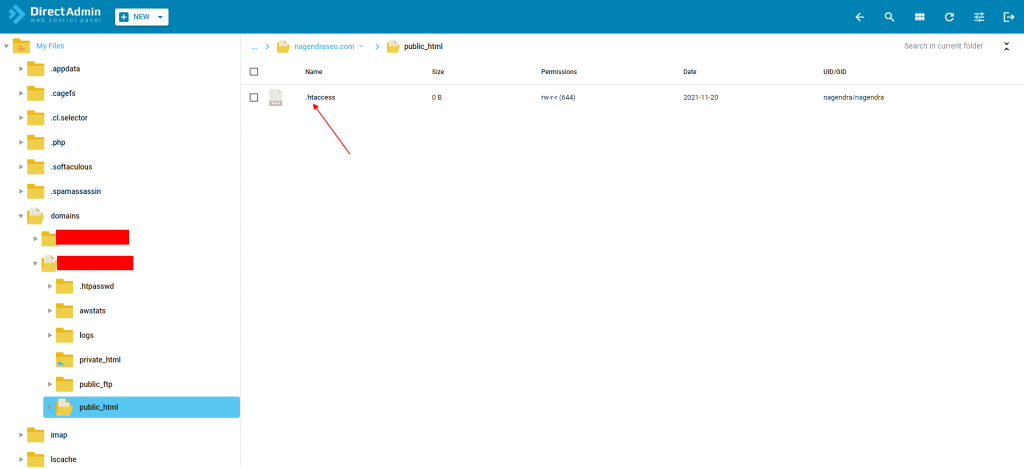Click the 0 B size cell

[437, 97]
